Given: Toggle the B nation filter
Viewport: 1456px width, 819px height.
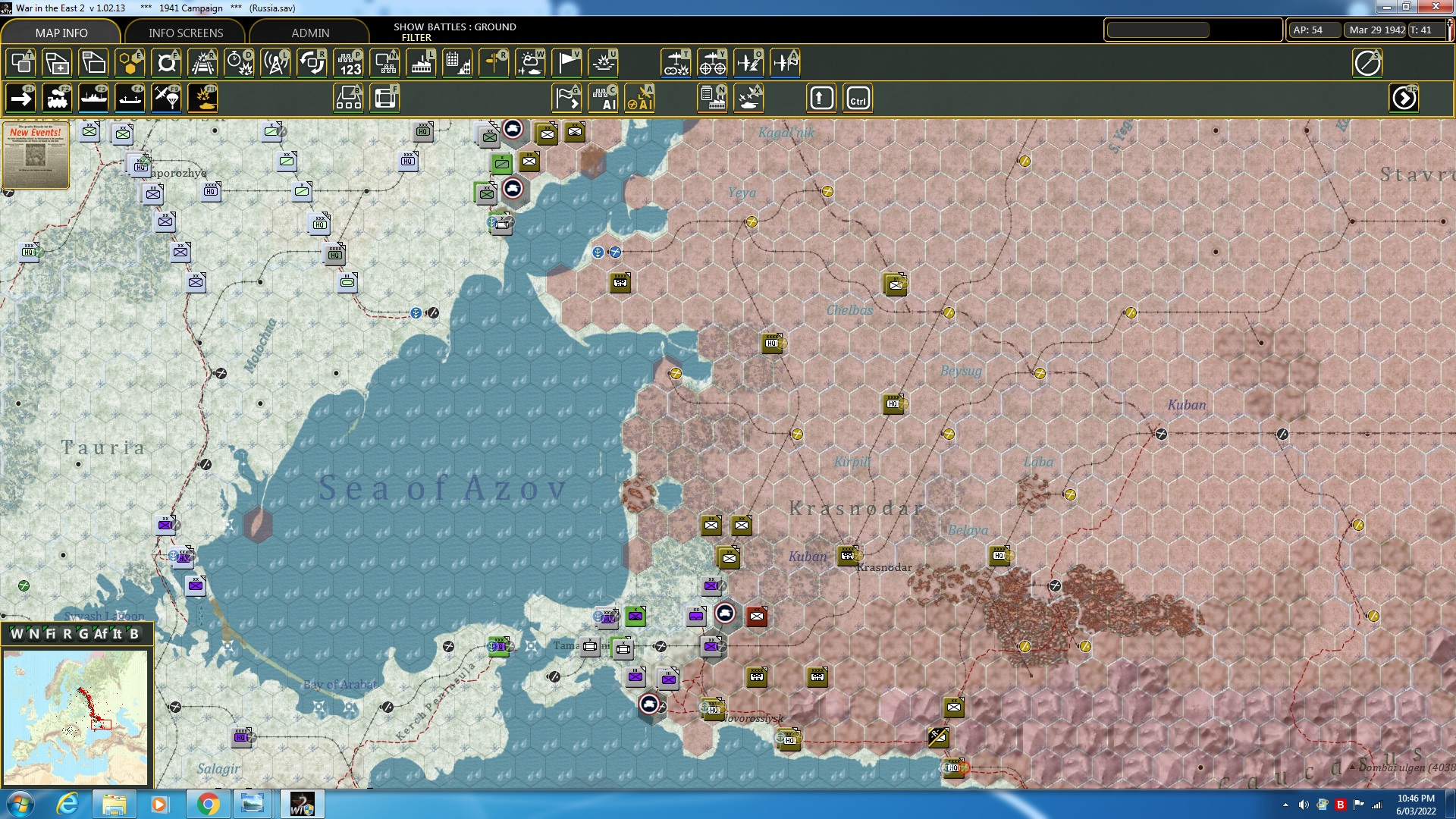Looking at the screenshot, I should click(x=134, y=634).
